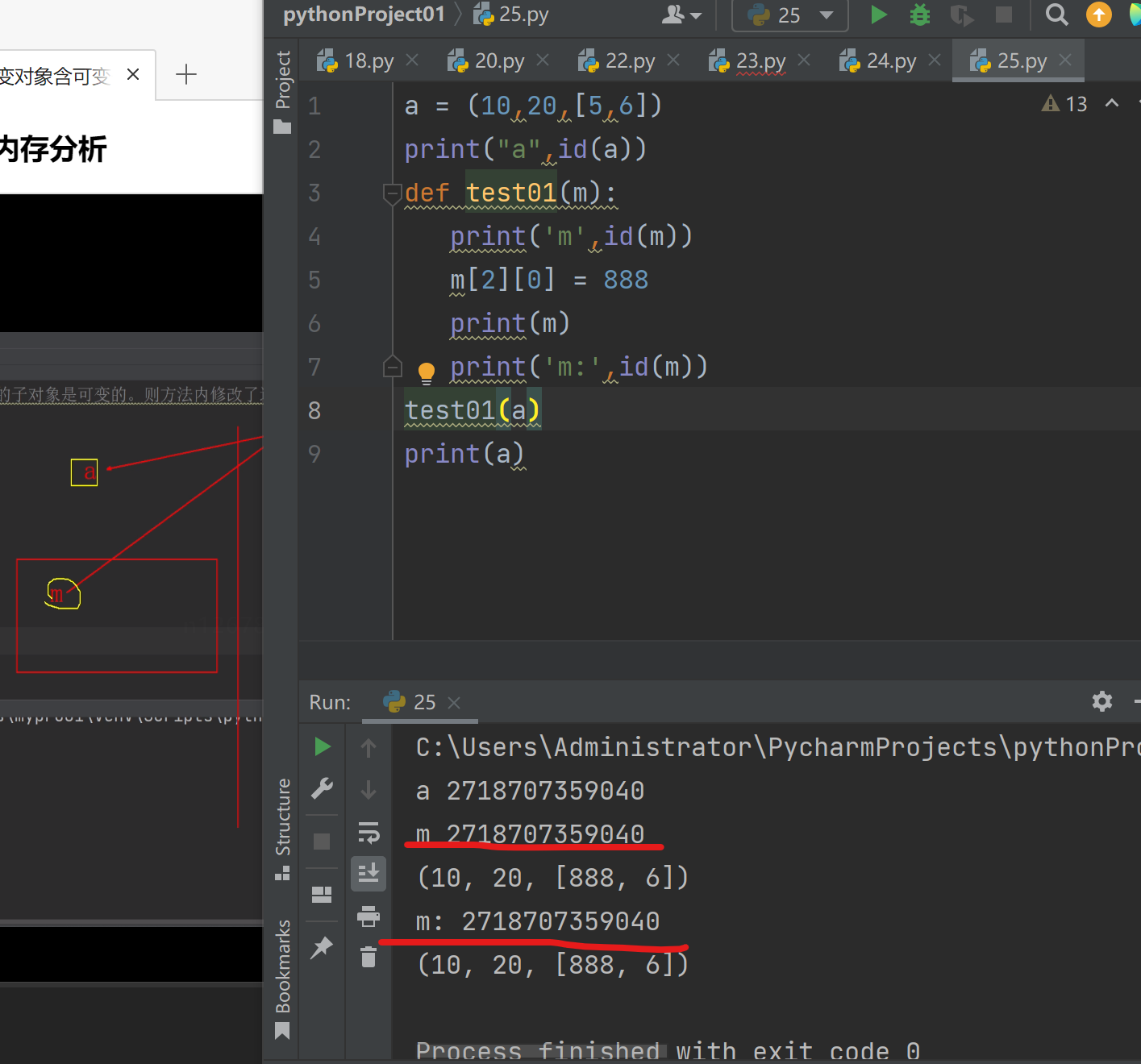Click the fold end marker on line 7
The image size is (1141, 1064).
pos(392,367)
